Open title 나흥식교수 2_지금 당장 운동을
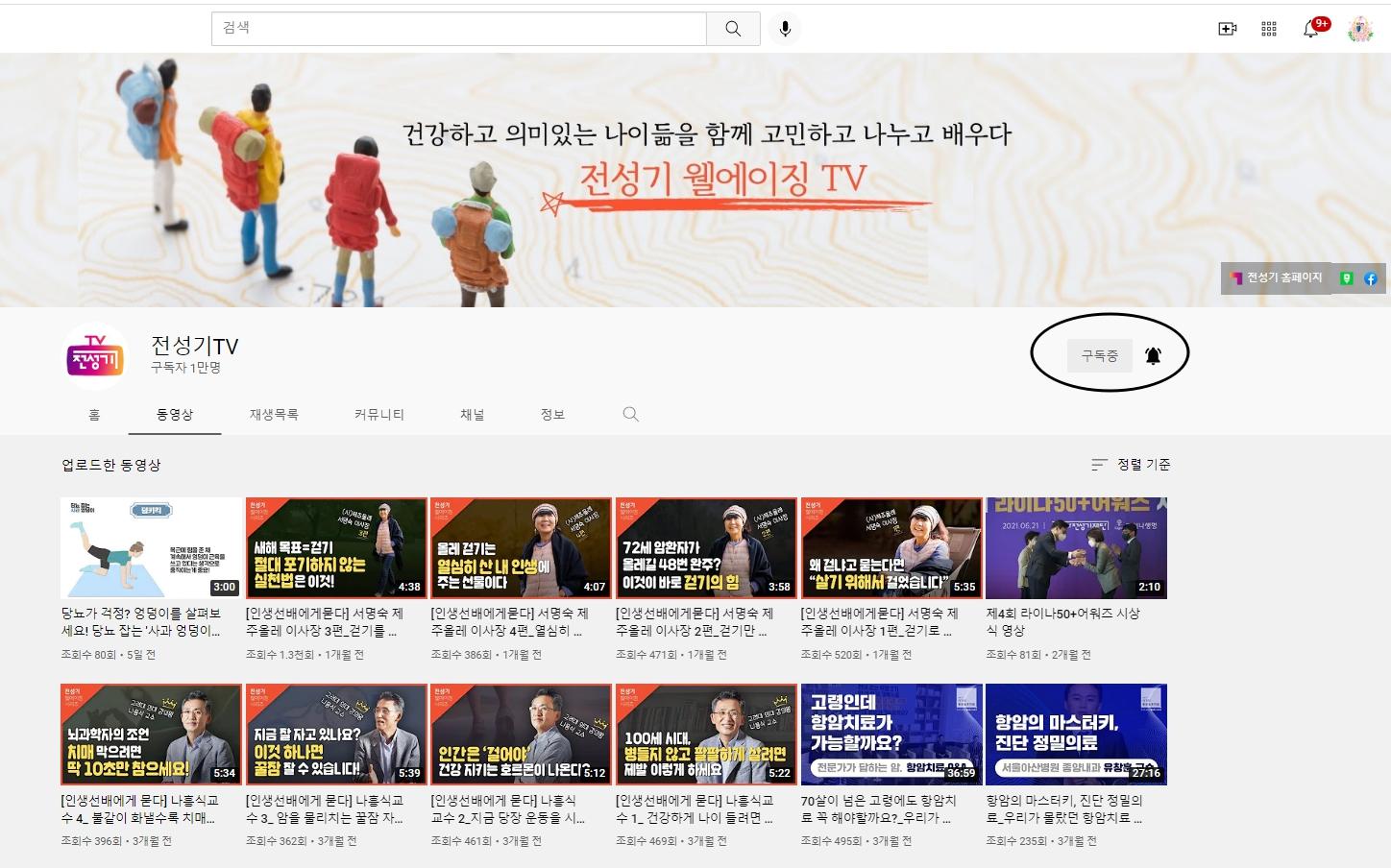1391x868 pixels. click(x=508, y=808)
